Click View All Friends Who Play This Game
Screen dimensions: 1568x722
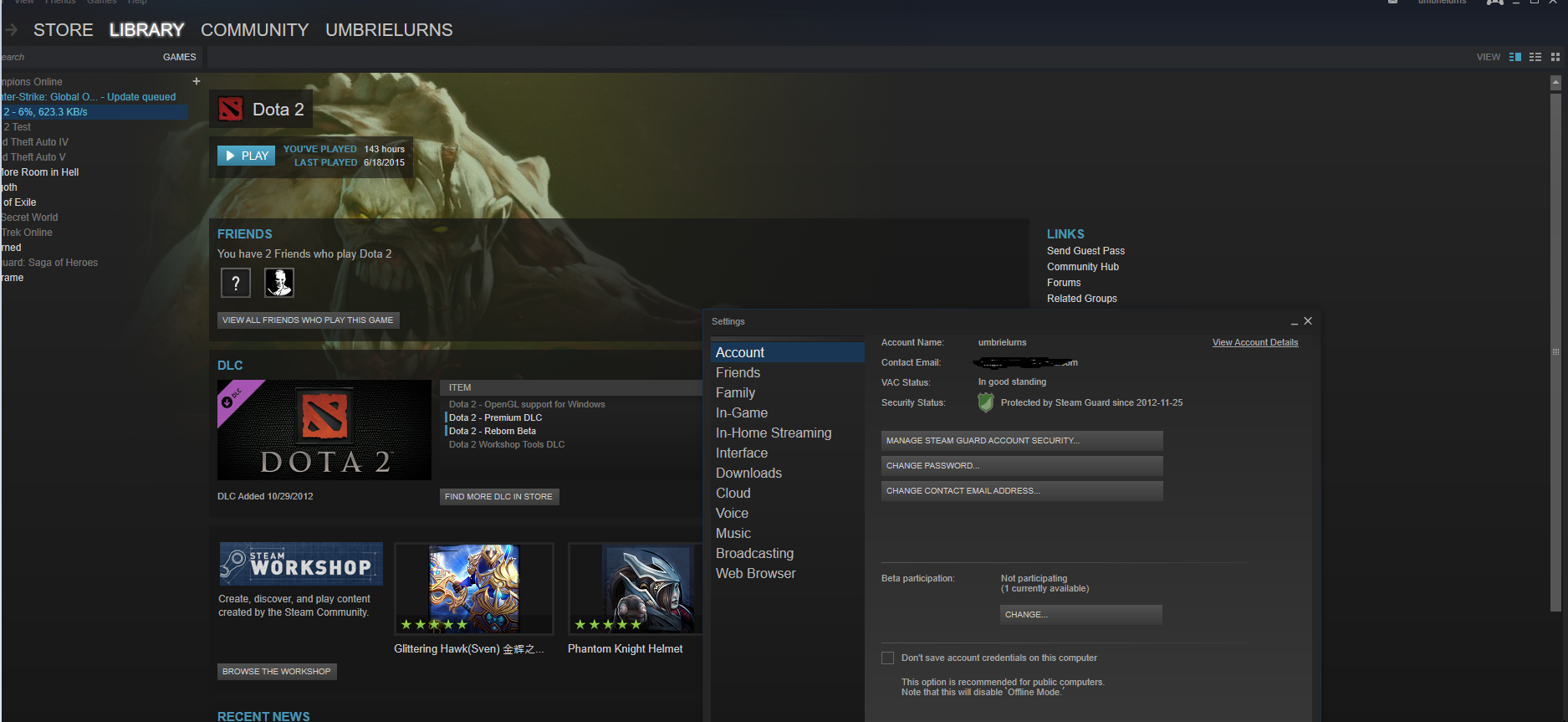(308, 320)
